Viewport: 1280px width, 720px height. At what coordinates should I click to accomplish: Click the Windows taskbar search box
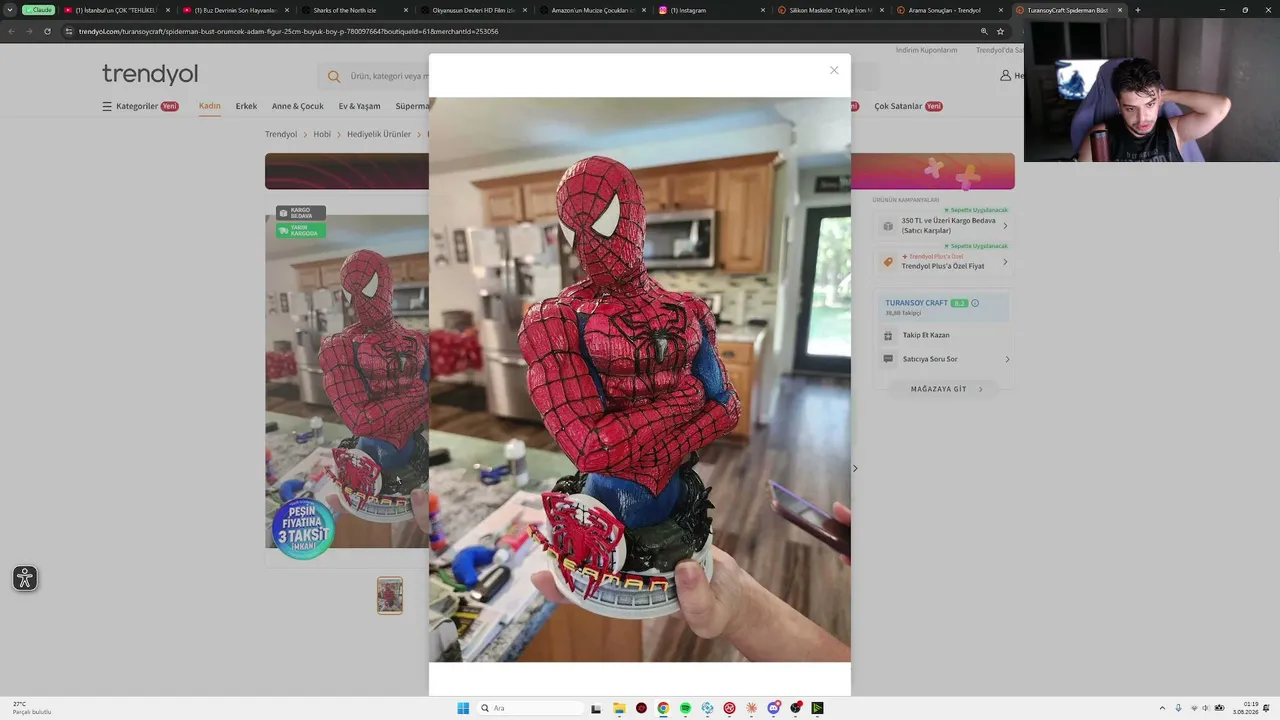531,708
